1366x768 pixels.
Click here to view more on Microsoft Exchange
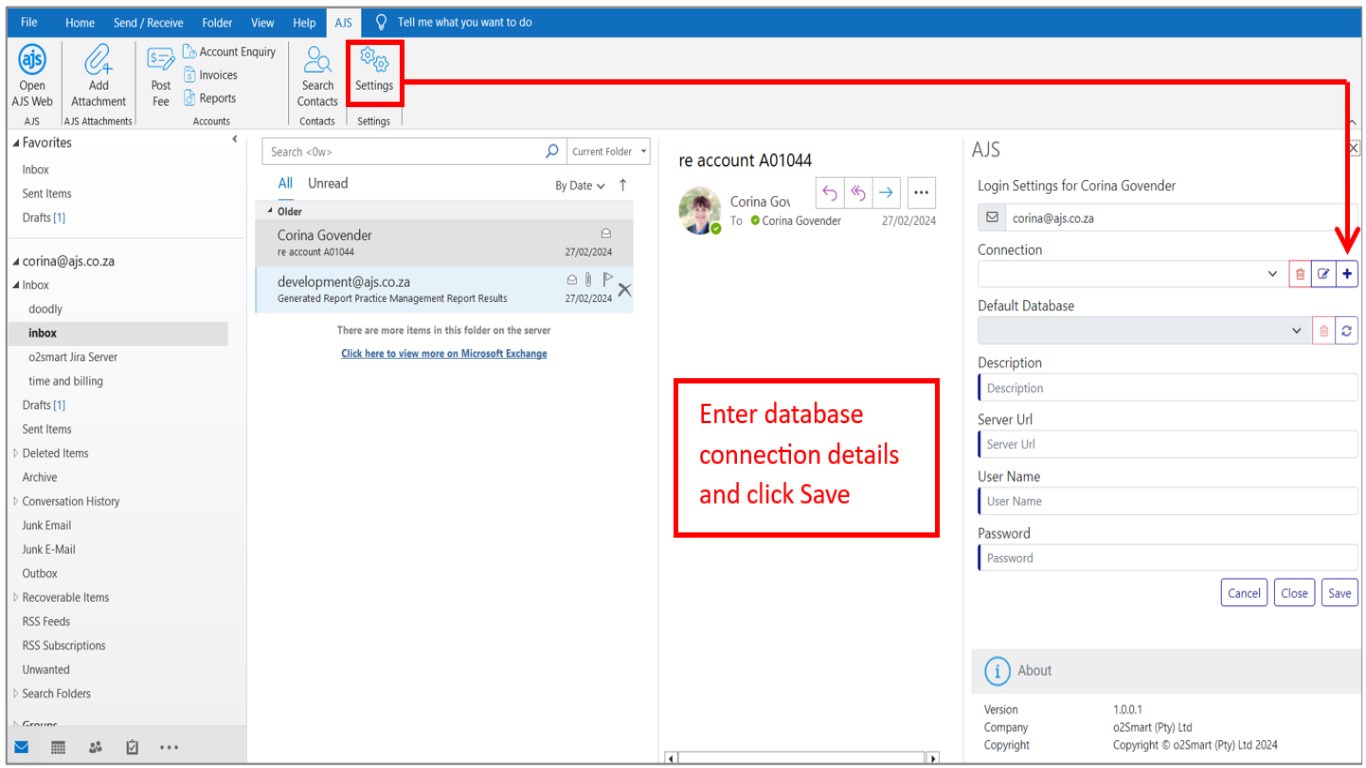pyautogui.click(x=444, y=353)
